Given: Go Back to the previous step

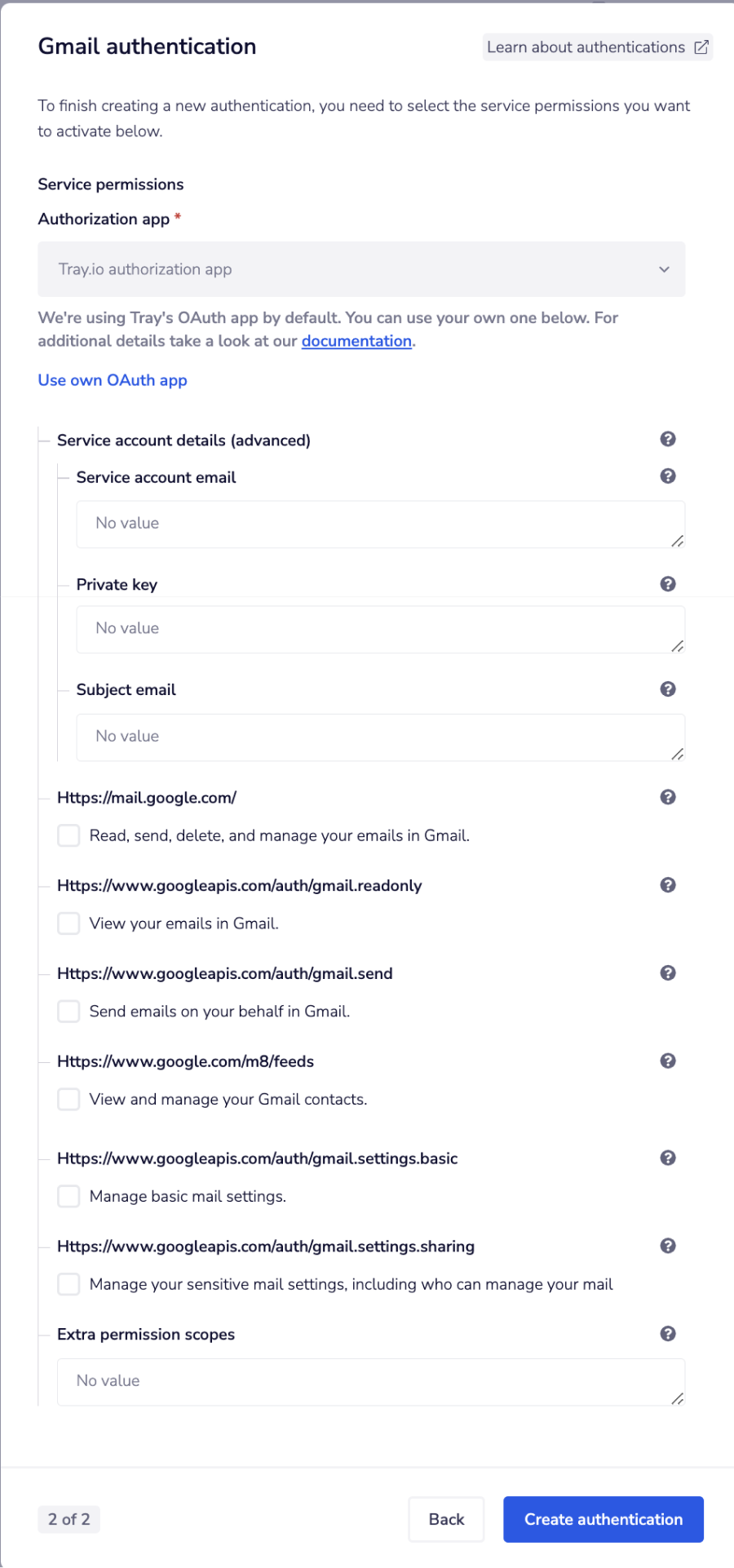Looking at the screenshot, I should point(446,1519).
